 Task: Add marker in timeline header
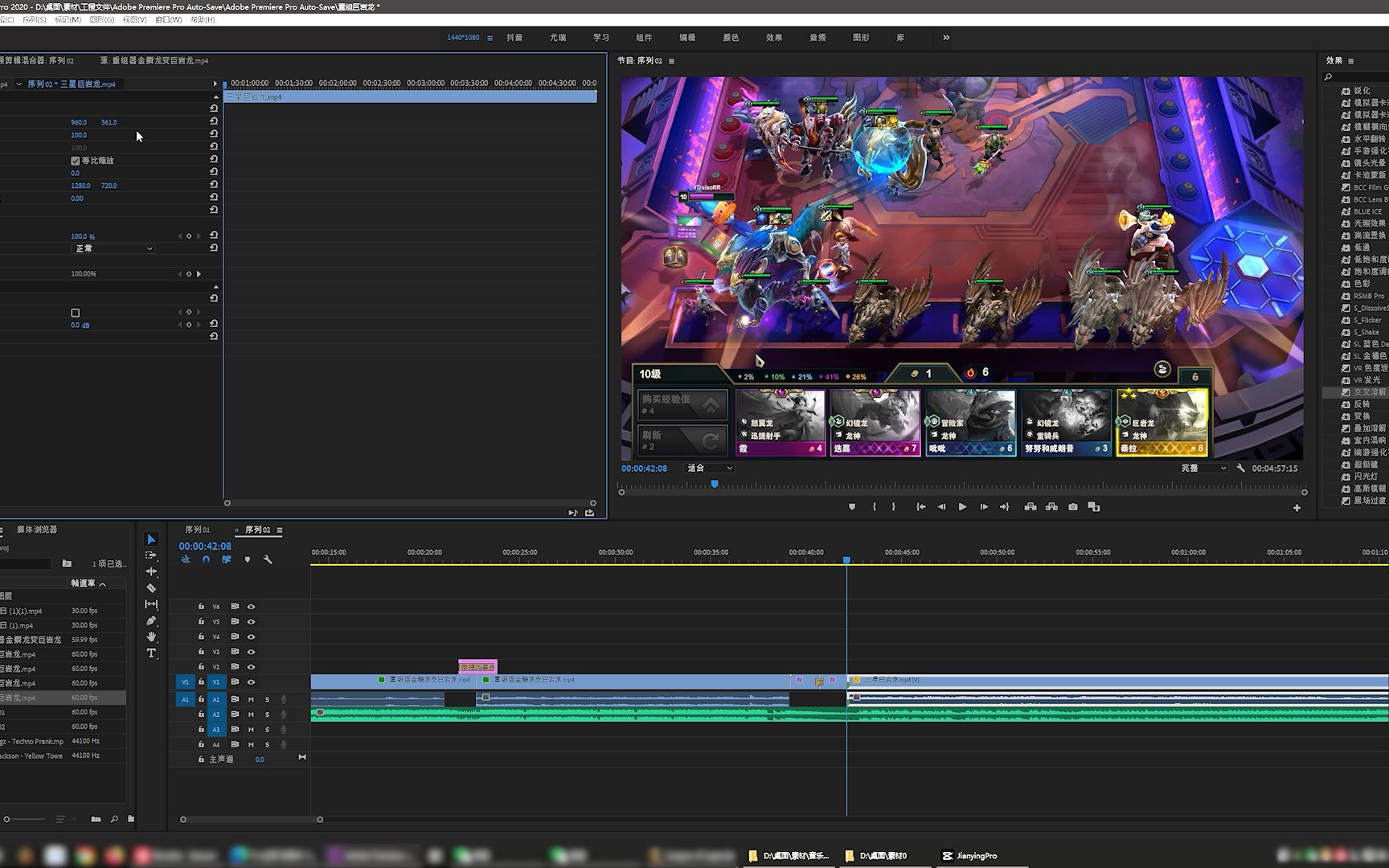point(248,559)
